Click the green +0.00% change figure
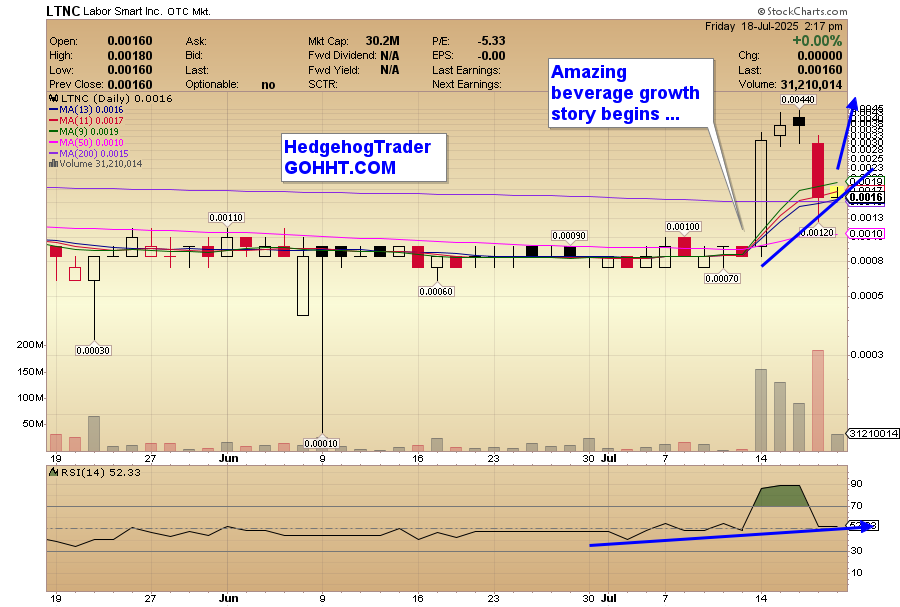 point(817,41)
